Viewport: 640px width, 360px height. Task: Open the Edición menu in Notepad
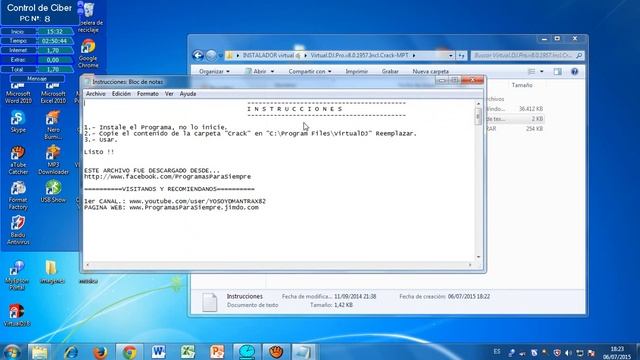[x=121, y=94]
